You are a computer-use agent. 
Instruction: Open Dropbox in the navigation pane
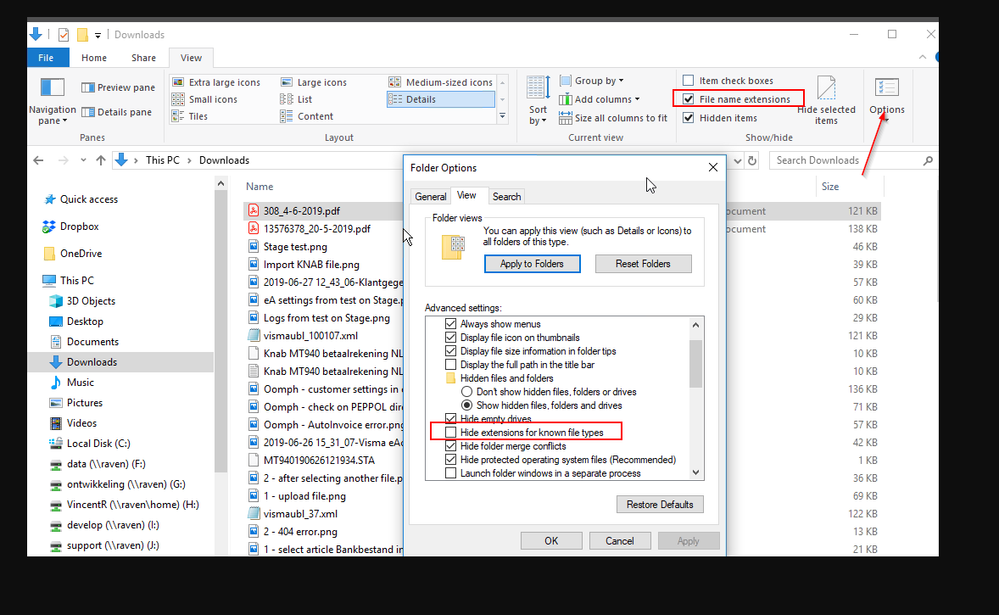click(x=70, y=226)
